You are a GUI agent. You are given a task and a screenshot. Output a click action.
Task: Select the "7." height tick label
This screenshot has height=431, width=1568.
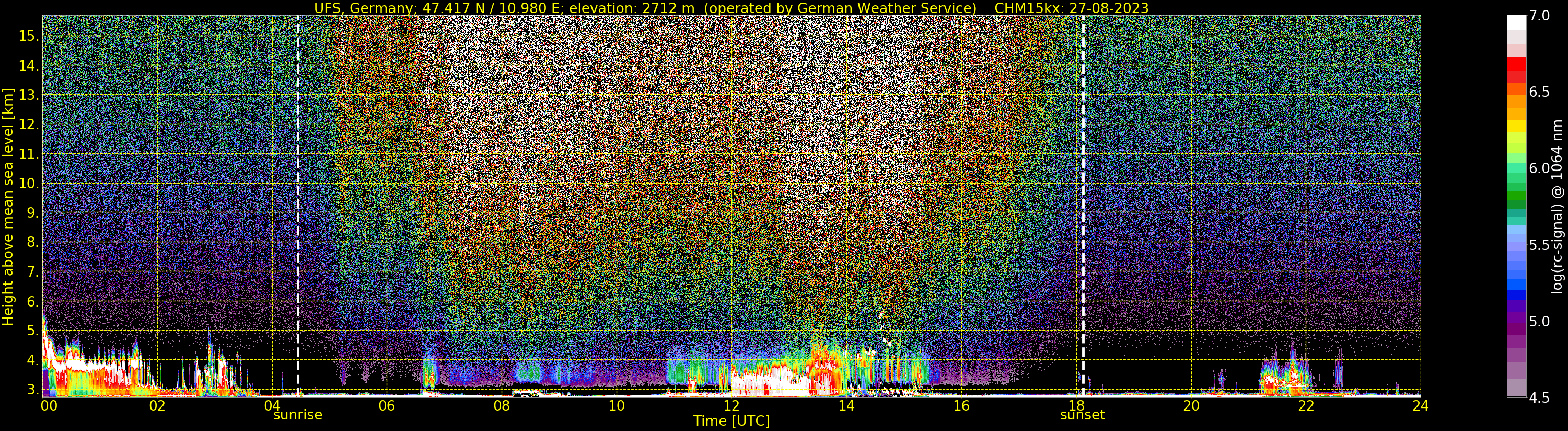33,271
